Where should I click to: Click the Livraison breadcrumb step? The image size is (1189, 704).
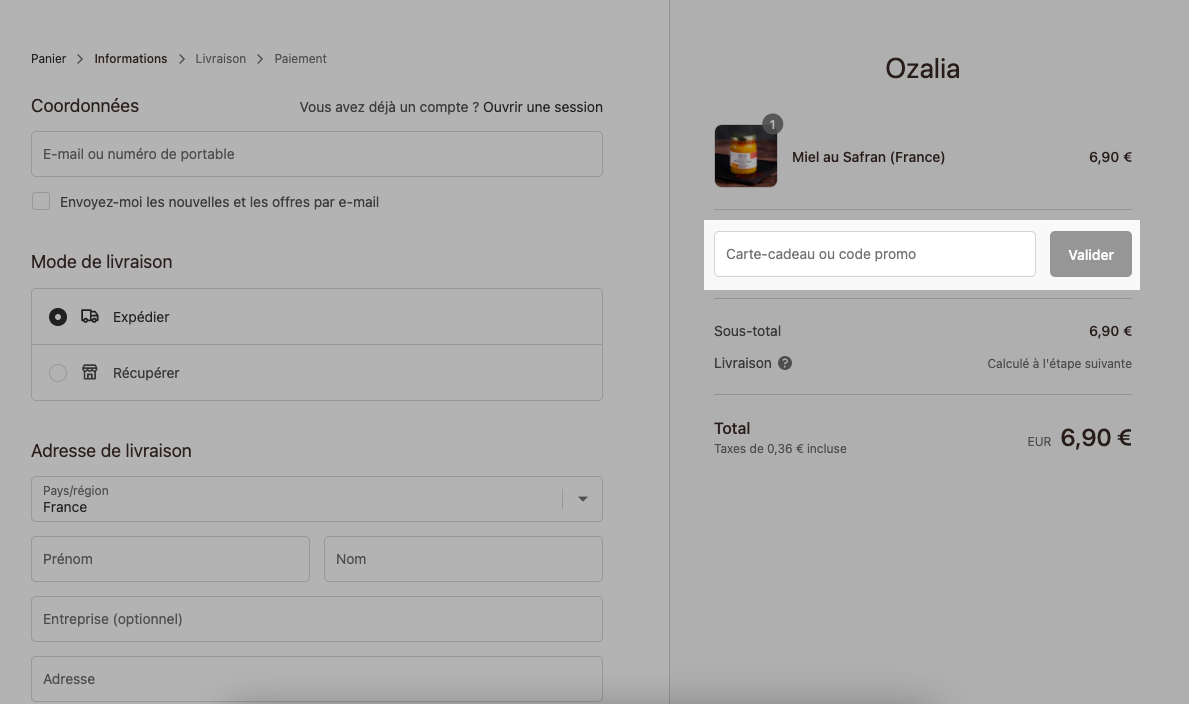pos(221,58)
